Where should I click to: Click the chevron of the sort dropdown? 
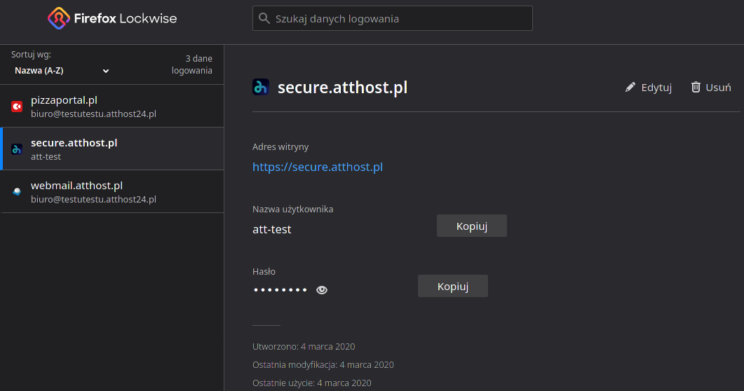(x=106, y=71)
